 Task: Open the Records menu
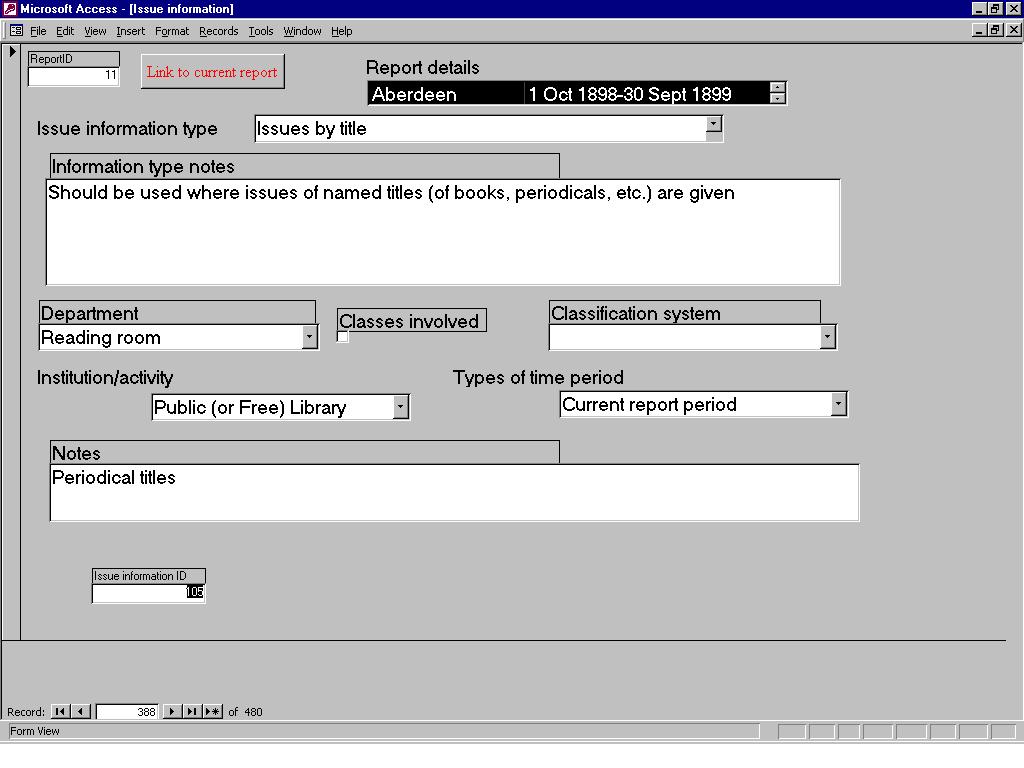pyautogui.click(x=218, y=31)
